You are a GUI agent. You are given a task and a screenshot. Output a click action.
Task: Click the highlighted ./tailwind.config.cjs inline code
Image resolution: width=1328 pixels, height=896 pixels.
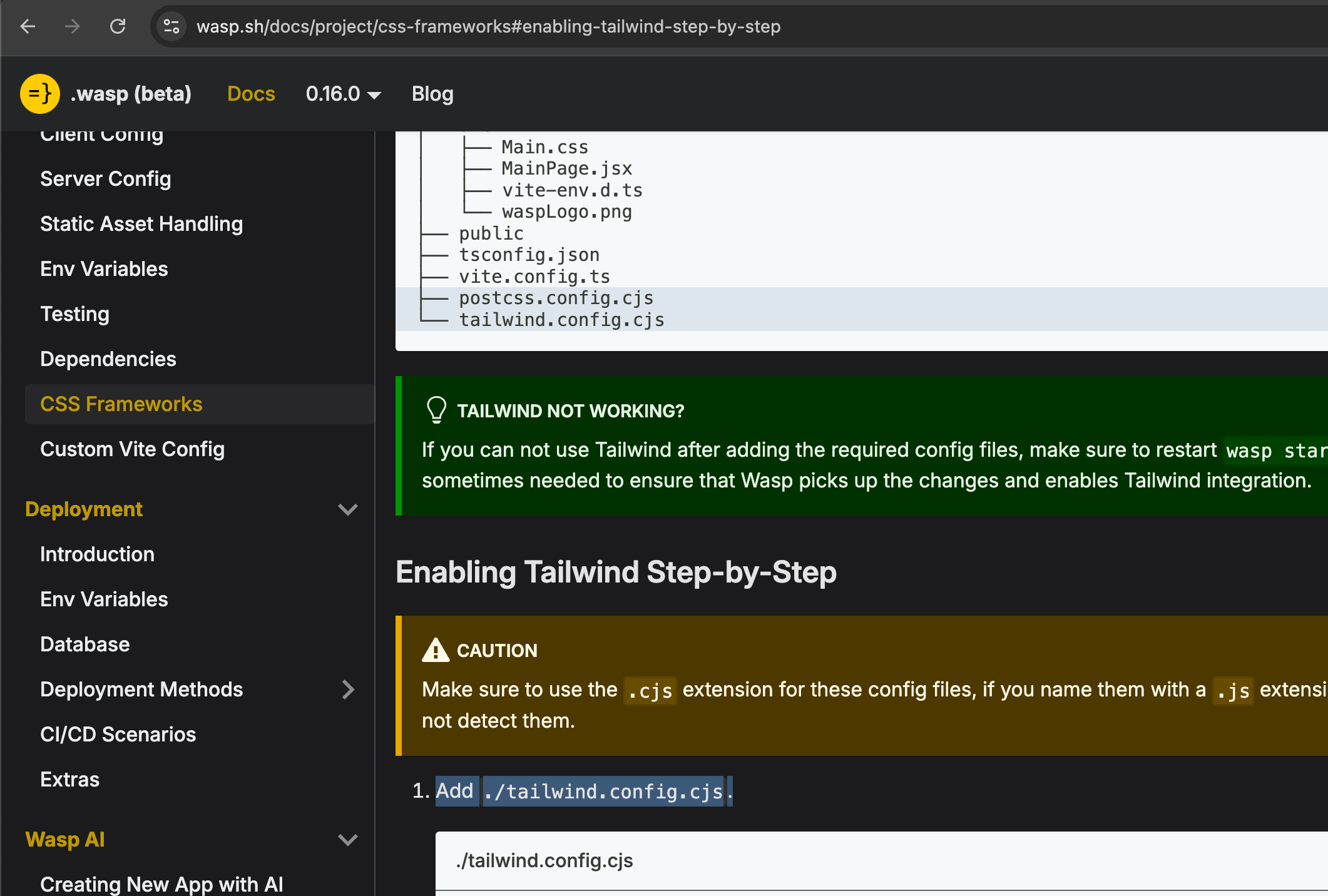[603, 792]
